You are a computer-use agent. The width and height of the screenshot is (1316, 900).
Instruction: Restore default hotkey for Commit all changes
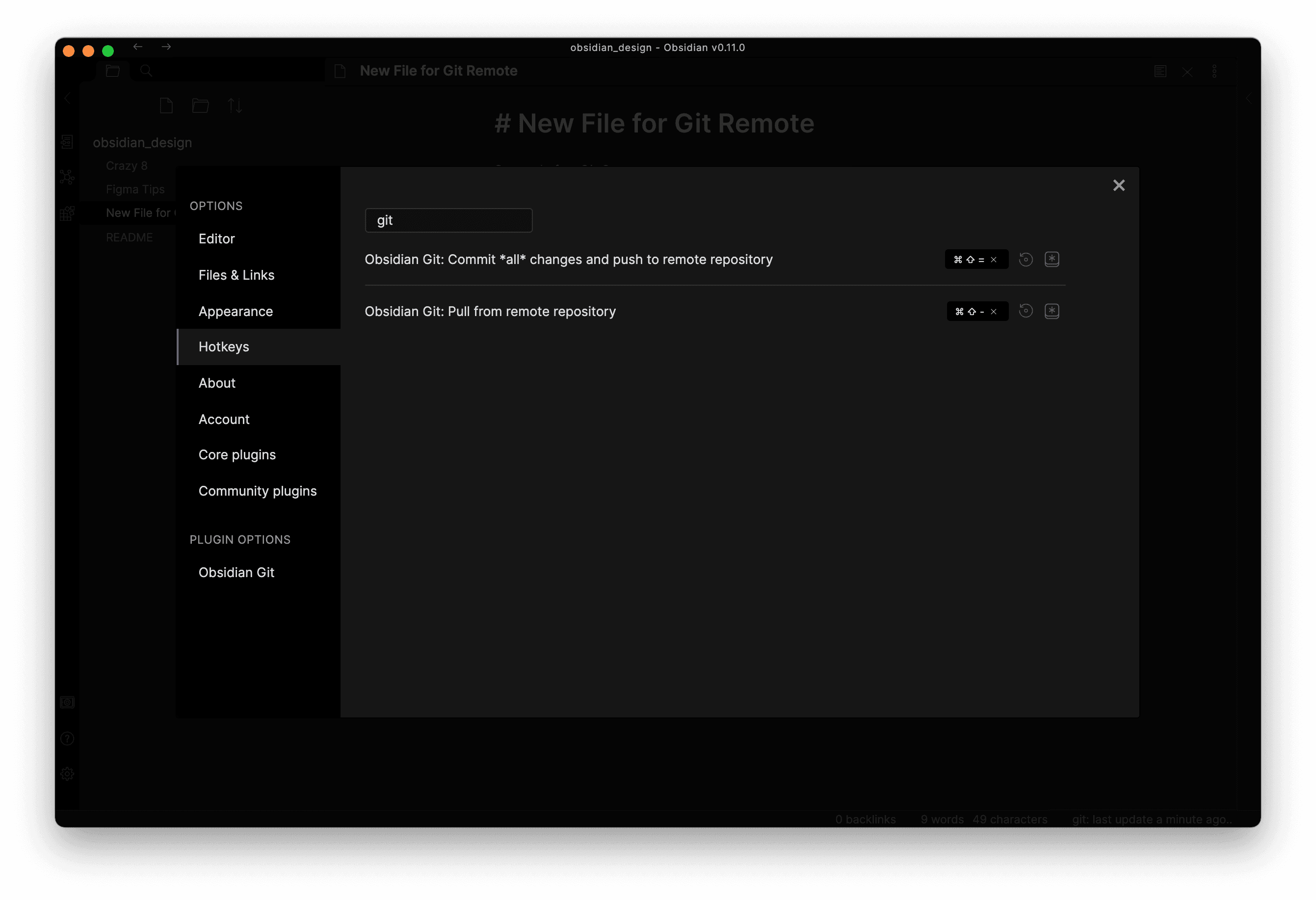(1026, 260)
